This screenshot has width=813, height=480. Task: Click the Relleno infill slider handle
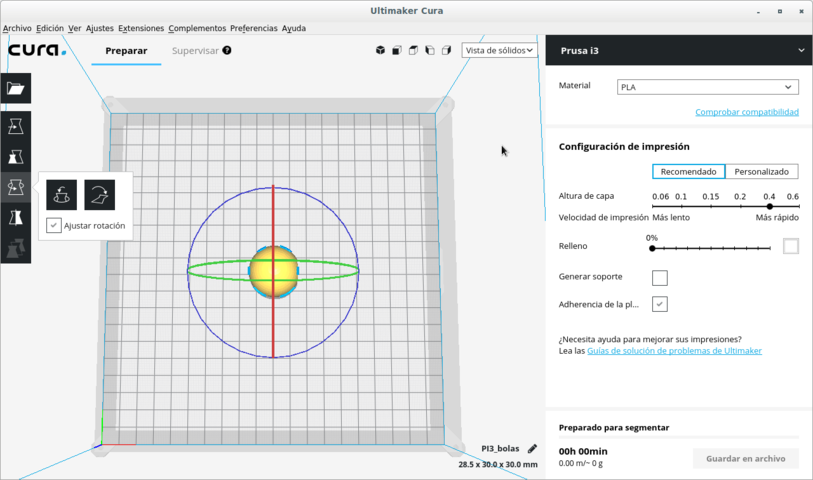[652, 248]
